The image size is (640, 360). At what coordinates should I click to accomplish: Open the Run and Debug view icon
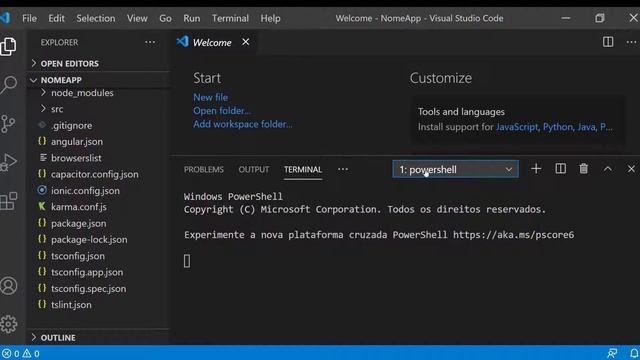pos(8,162)
